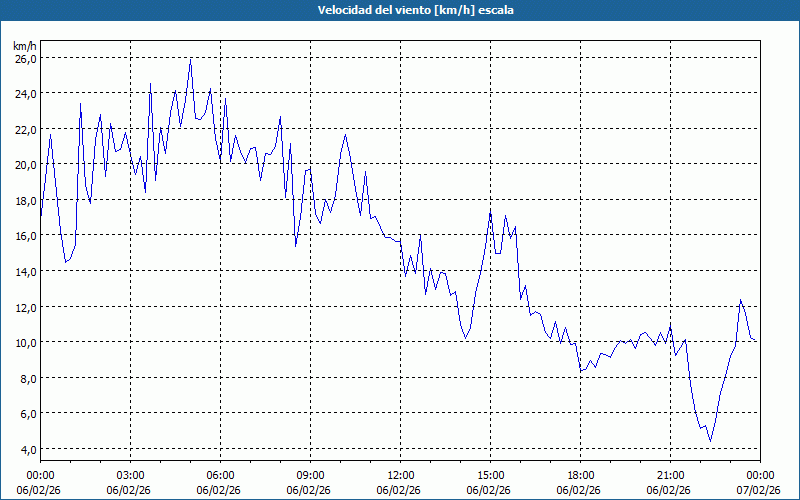Click the 03:00 time axis label

(130, 475)
